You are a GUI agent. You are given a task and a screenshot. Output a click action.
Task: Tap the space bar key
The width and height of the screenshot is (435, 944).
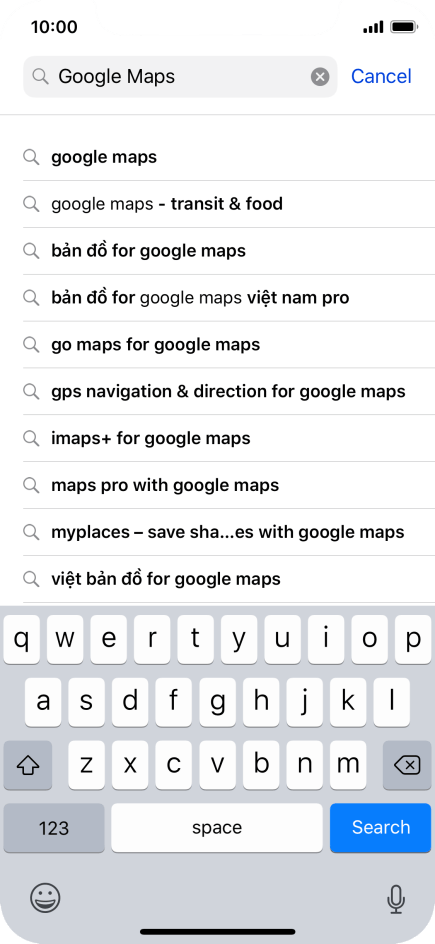point(217,827)
